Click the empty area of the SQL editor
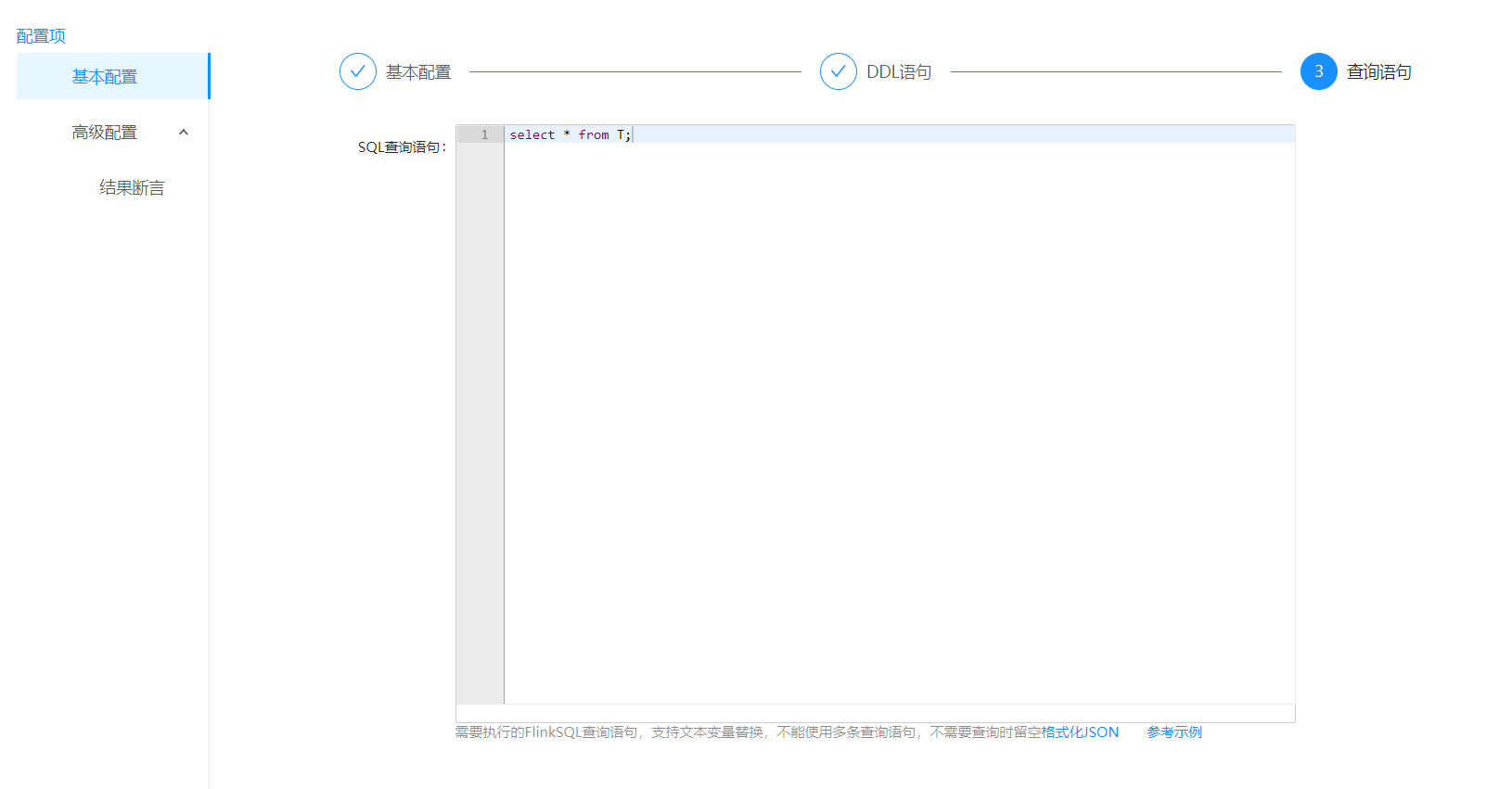The image size is (1512, 789). (x=898, y=417)
